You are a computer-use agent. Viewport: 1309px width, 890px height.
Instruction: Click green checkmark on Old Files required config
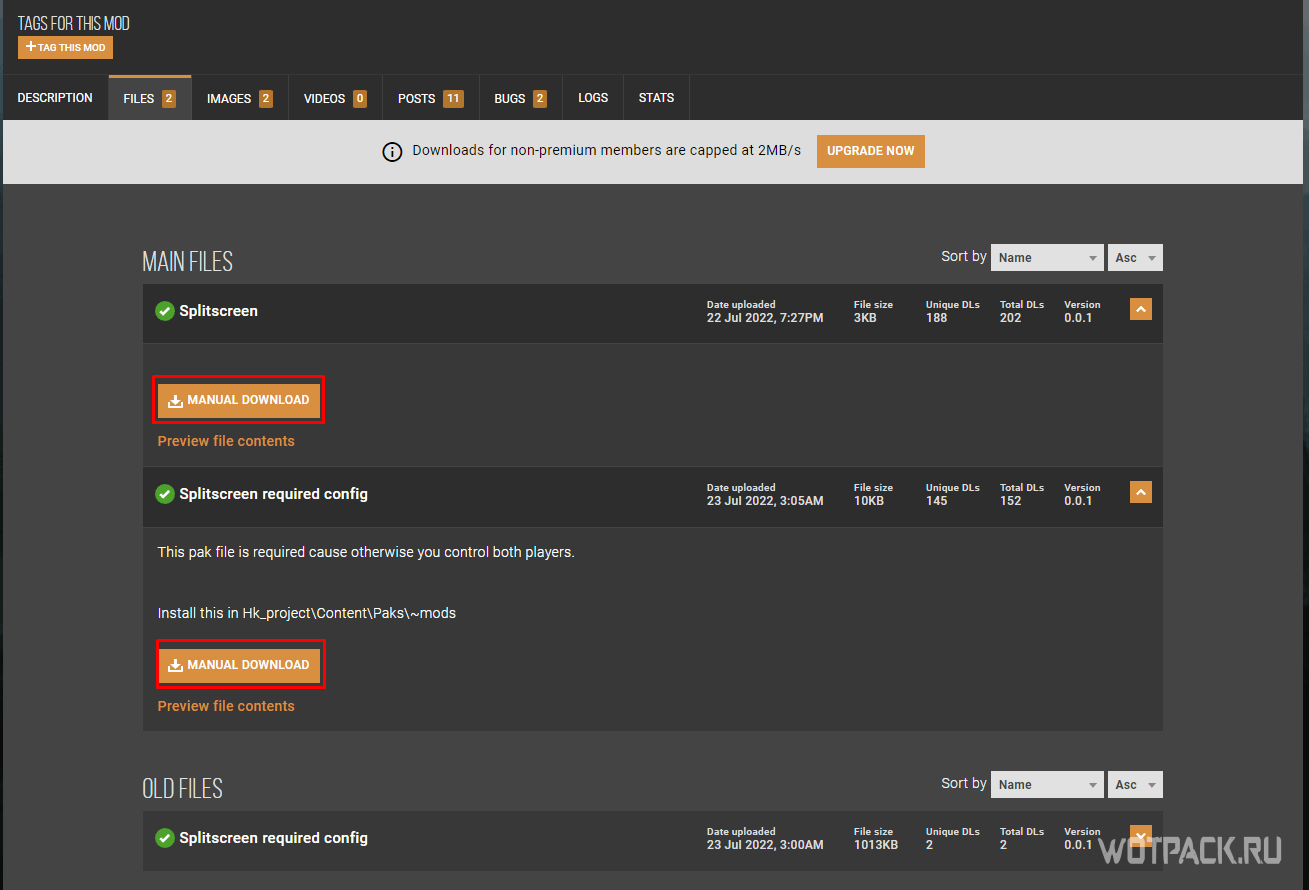click(x=165, y=838)
